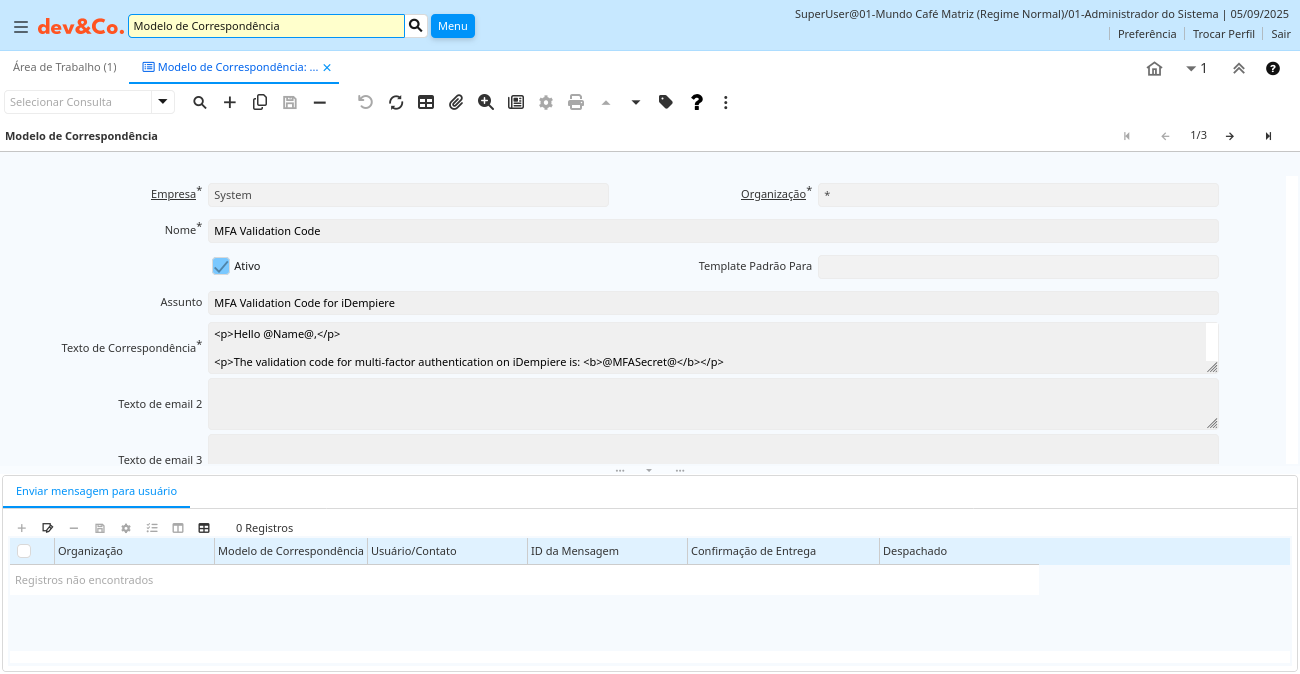Image resolution: width=1300 pixels, height=674 pixels.
Task: Click the Refresh toolbar icon
Action: (x=396, y=102)
